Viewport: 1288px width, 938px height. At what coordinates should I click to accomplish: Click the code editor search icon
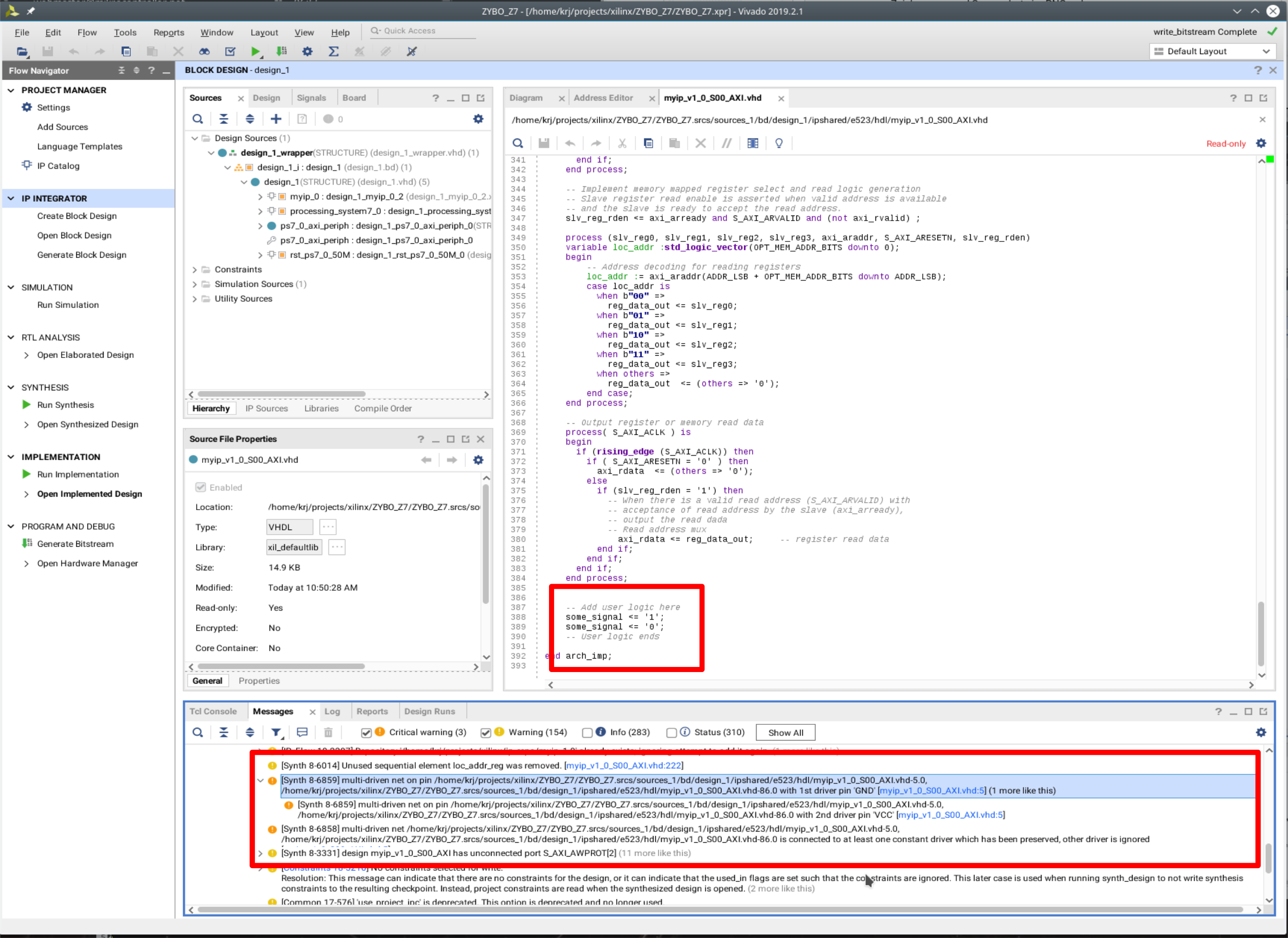(x=518, y=144)
